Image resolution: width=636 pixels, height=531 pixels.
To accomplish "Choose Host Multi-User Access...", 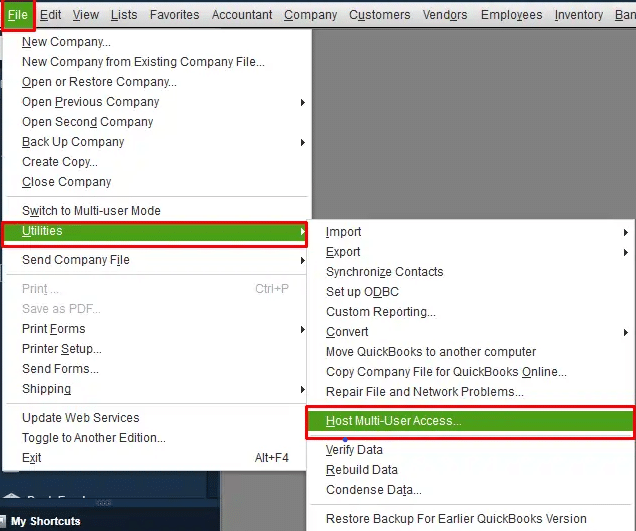I will pos(471,421).
